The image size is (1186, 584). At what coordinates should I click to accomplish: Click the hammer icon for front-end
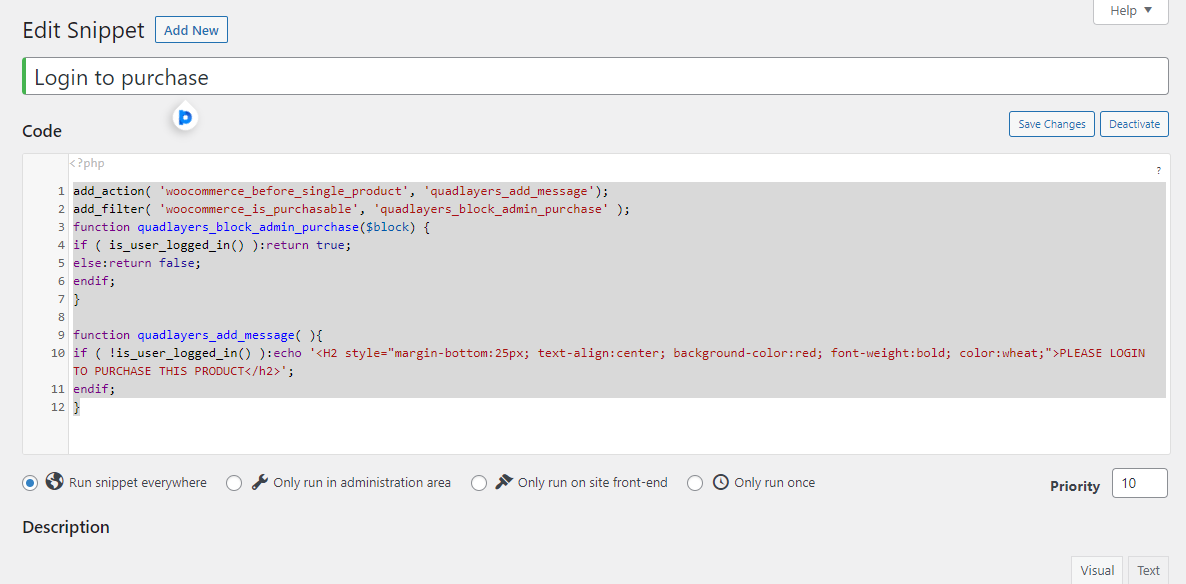tap(504, 482)
